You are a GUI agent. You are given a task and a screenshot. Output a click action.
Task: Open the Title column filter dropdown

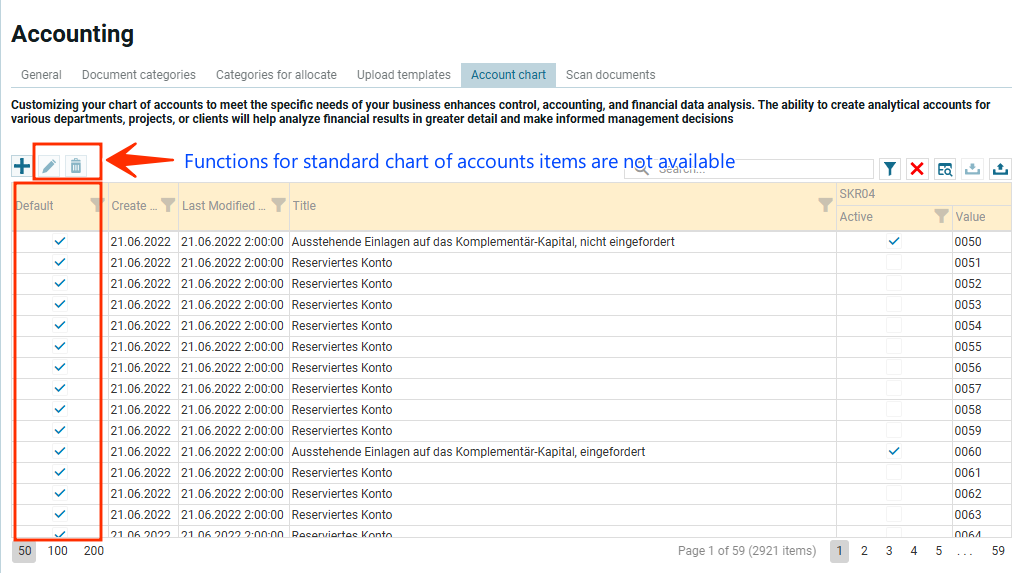pyautogui.click(x=825, y=205)
